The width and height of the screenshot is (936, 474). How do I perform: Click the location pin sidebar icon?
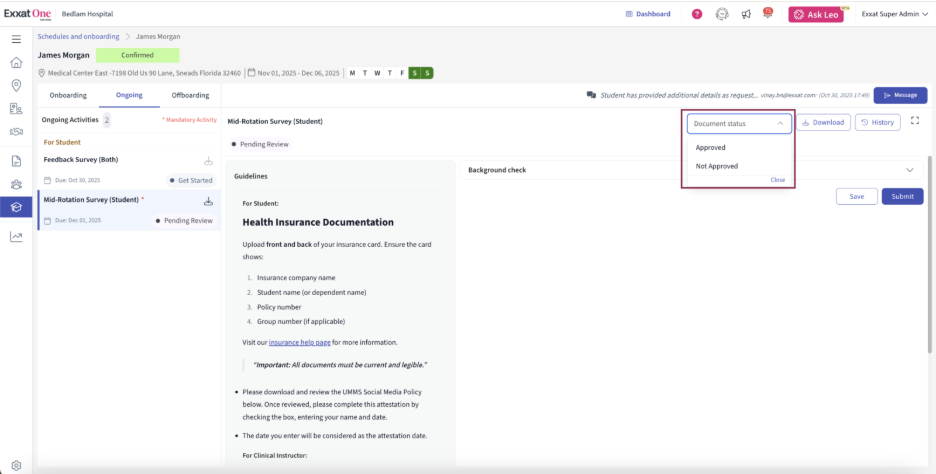coord(16,85)
